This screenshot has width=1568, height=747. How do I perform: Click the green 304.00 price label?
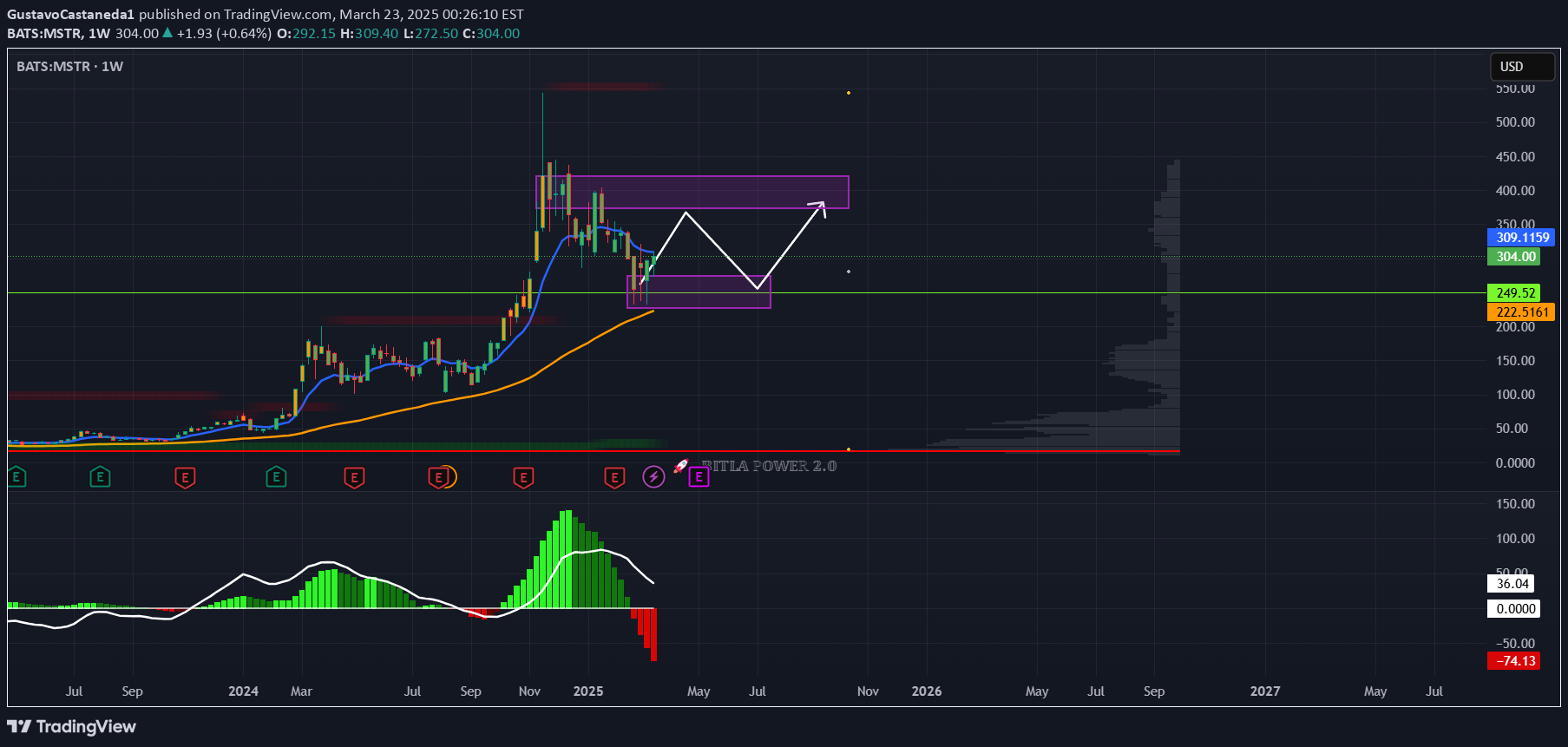tap(1515, 256)
